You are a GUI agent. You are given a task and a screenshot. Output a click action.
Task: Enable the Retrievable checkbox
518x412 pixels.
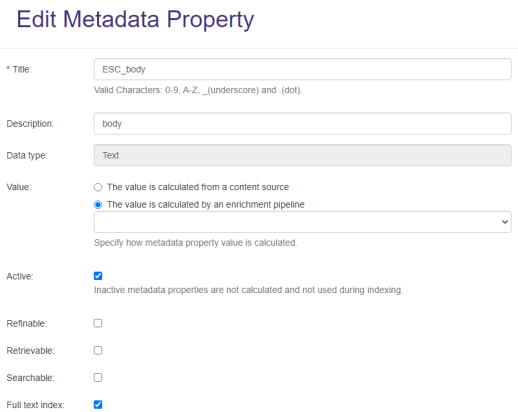98,351
